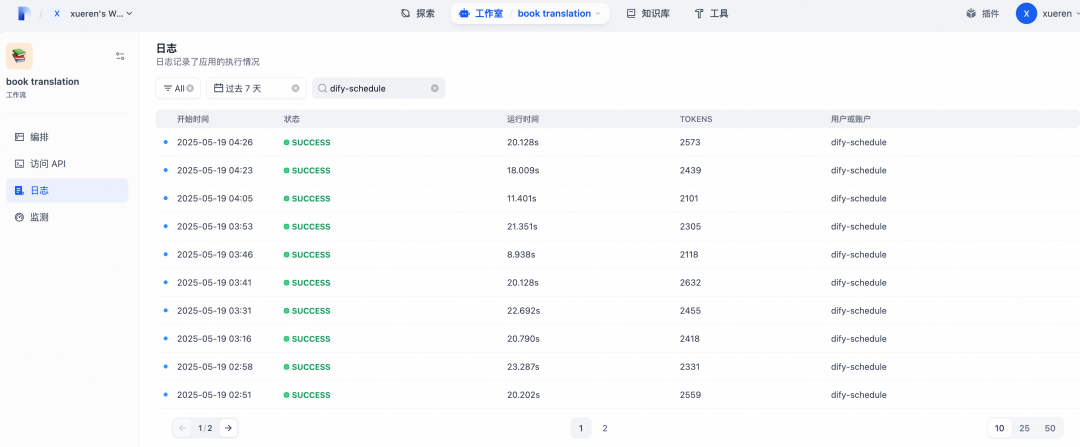This screenshot has height=447, width=1080.
Task: Go to the 工作室 studio tab
Action: pos(481,13)
